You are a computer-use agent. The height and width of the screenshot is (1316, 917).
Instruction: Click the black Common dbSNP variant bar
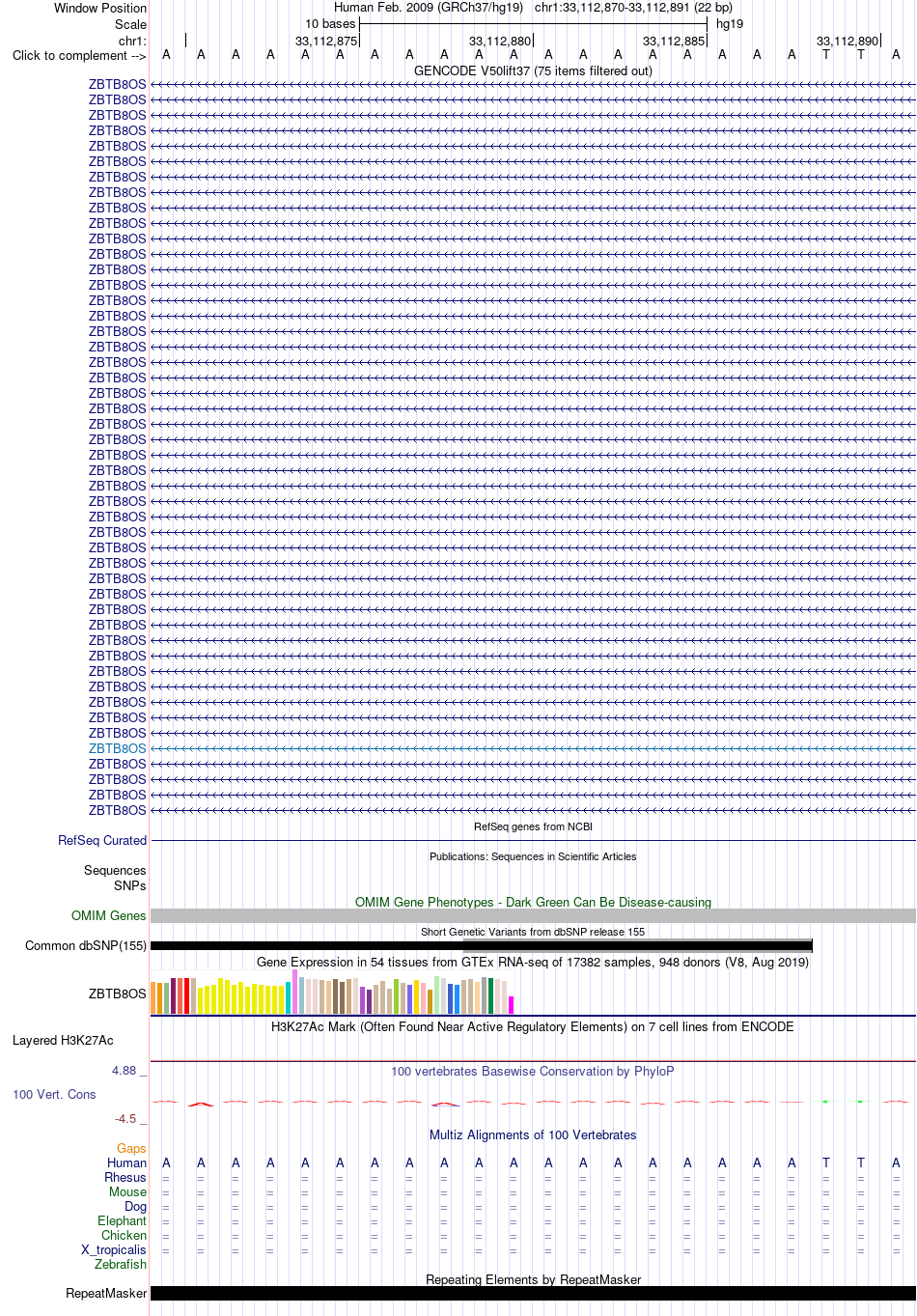point(481,945)
